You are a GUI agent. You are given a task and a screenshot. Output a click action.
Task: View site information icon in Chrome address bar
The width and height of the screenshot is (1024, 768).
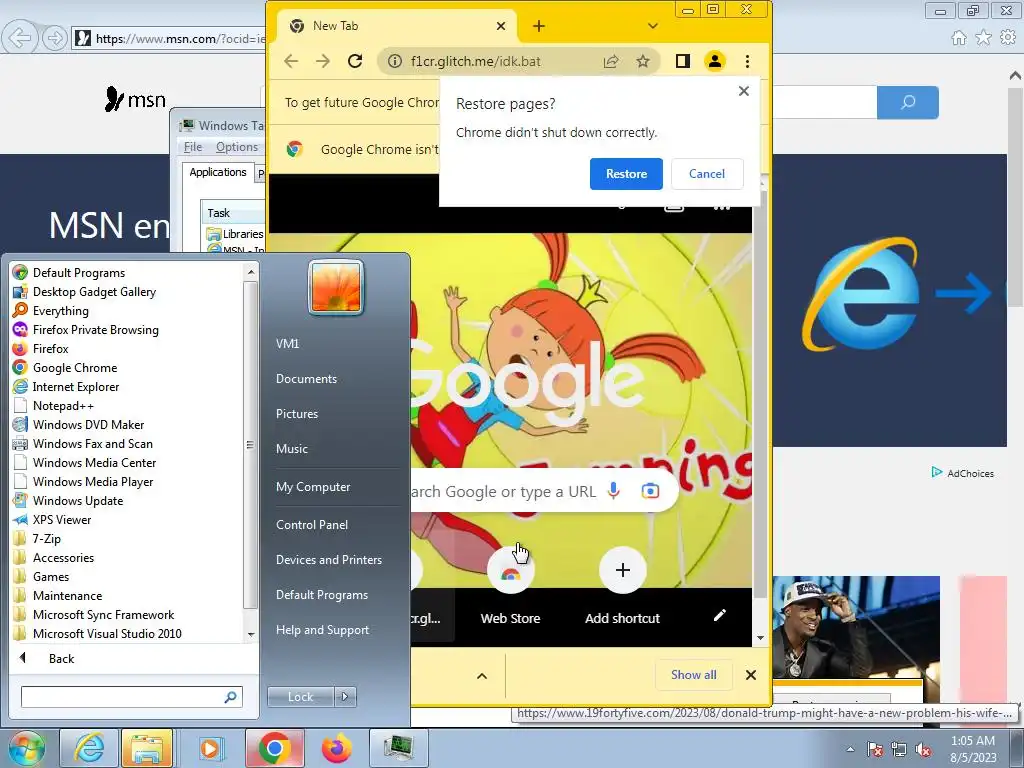click(x=395, y=61)
